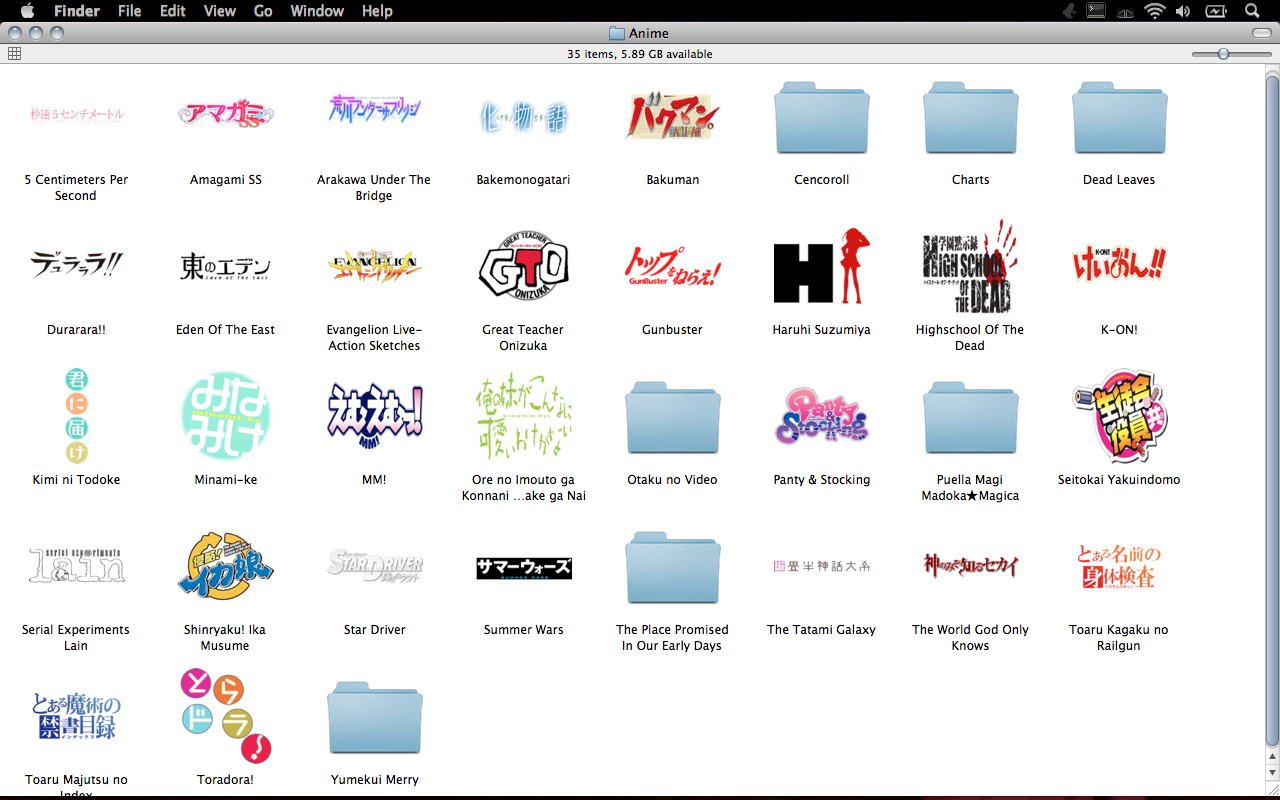
Task: Click the Durarara!! logo icon
Action: [x=76, y=265]
